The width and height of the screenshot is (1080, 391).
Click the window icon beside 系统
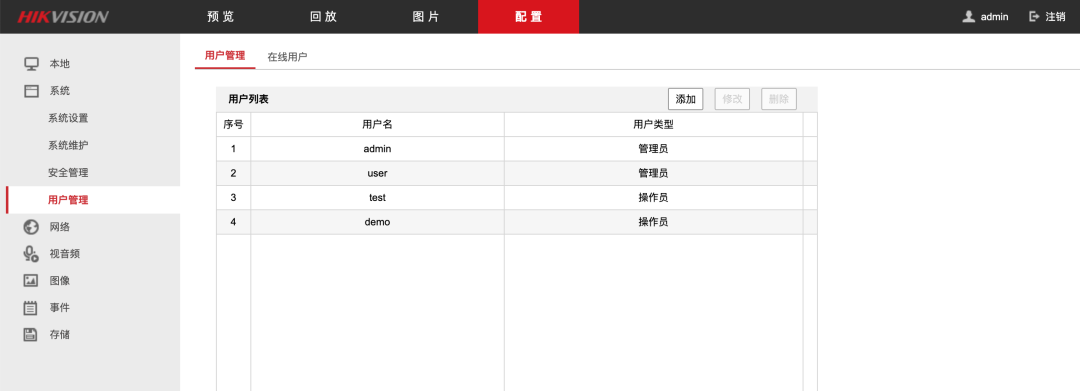click(x=31, y=91)
